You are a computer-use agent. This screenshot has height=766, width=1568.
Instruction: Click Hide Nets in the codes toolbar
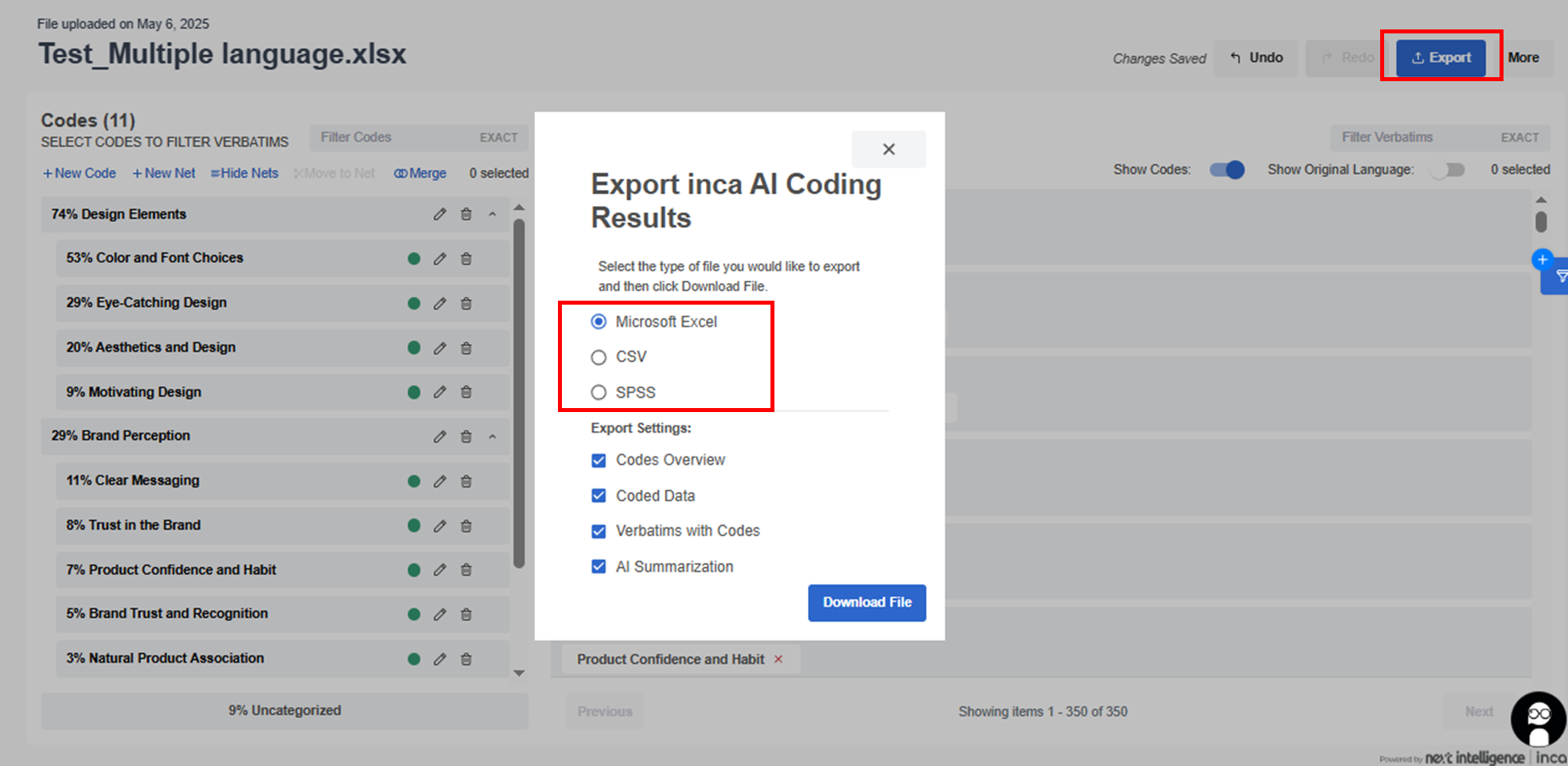(x=244, y=173)
